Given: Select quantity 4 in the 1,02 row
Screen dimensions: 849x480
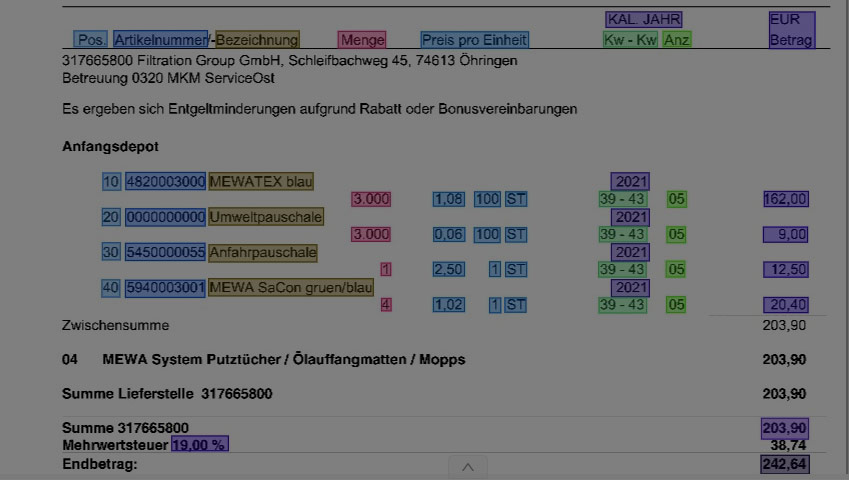Looking at the screenshot, I should click(386, 305).
